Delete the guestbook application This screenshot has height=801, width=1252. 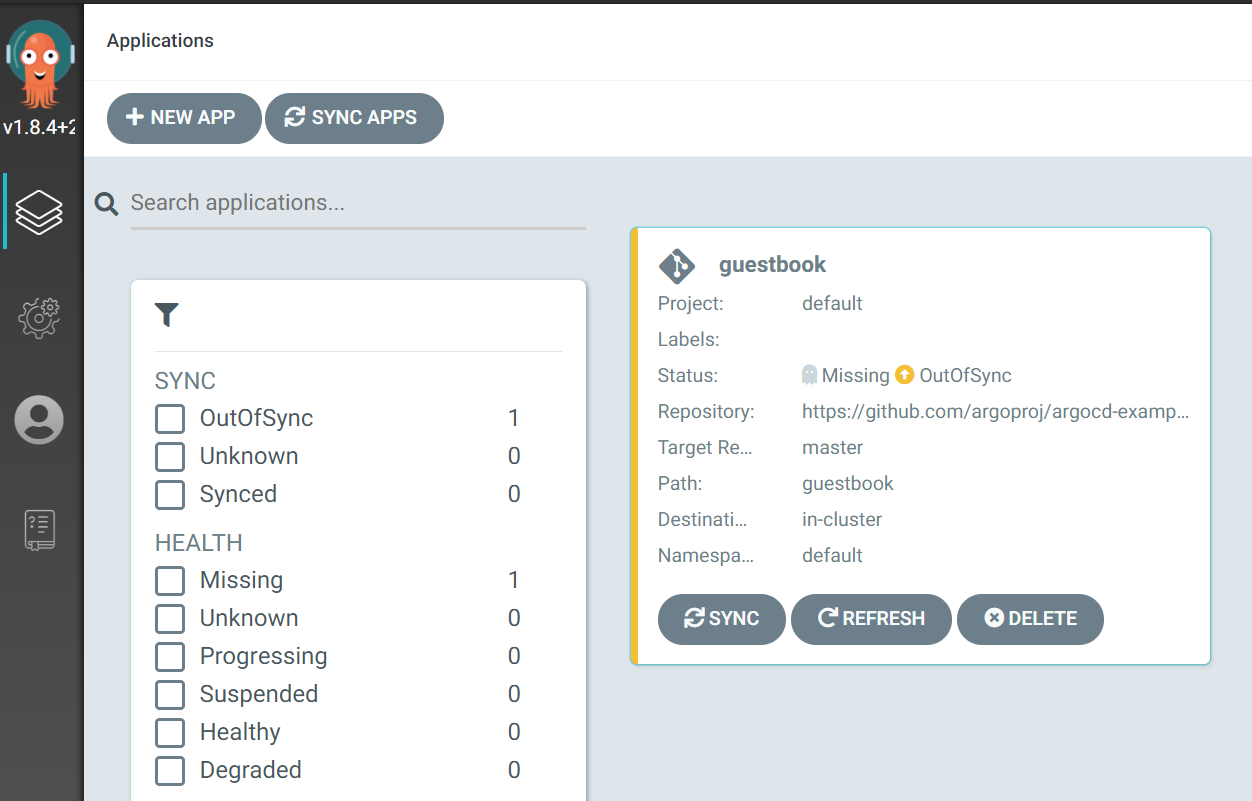pos(1030,619)
